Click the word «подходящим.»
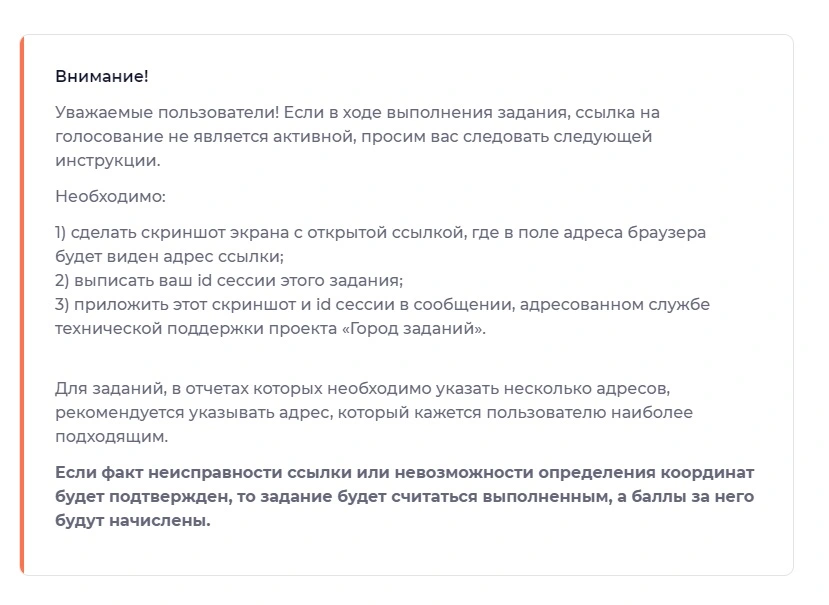This screenshot has width=829, height=605. click(x=112, y=437)
